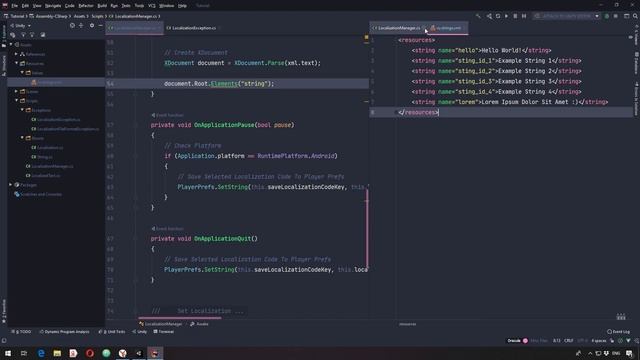Select LocalizationManager.cs in project tree
This screenshot has width=640, height=360.
click(x=49, y=166)
